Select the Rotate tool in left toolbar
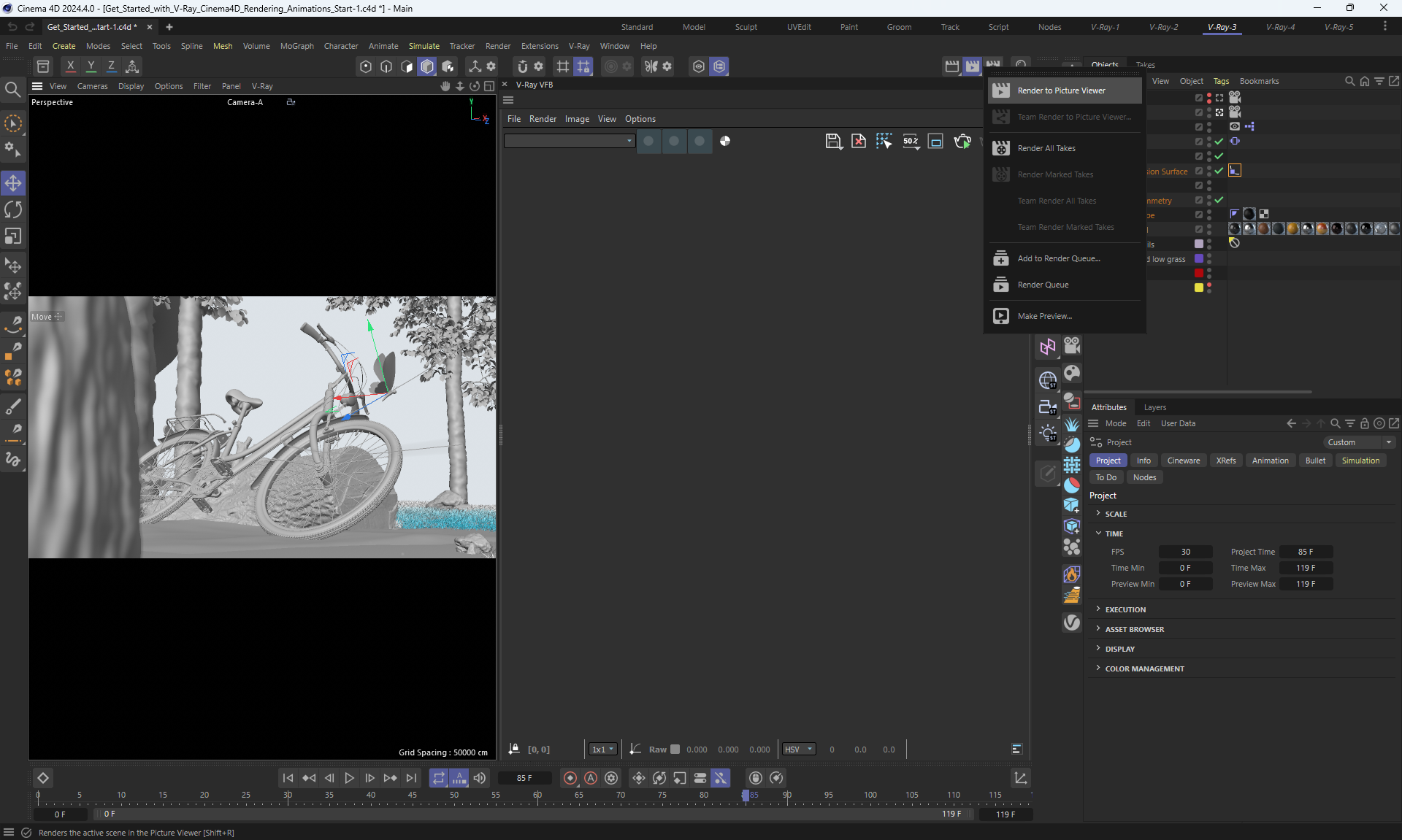Screen dimensions: 1402x840 [x=13, y=210]
